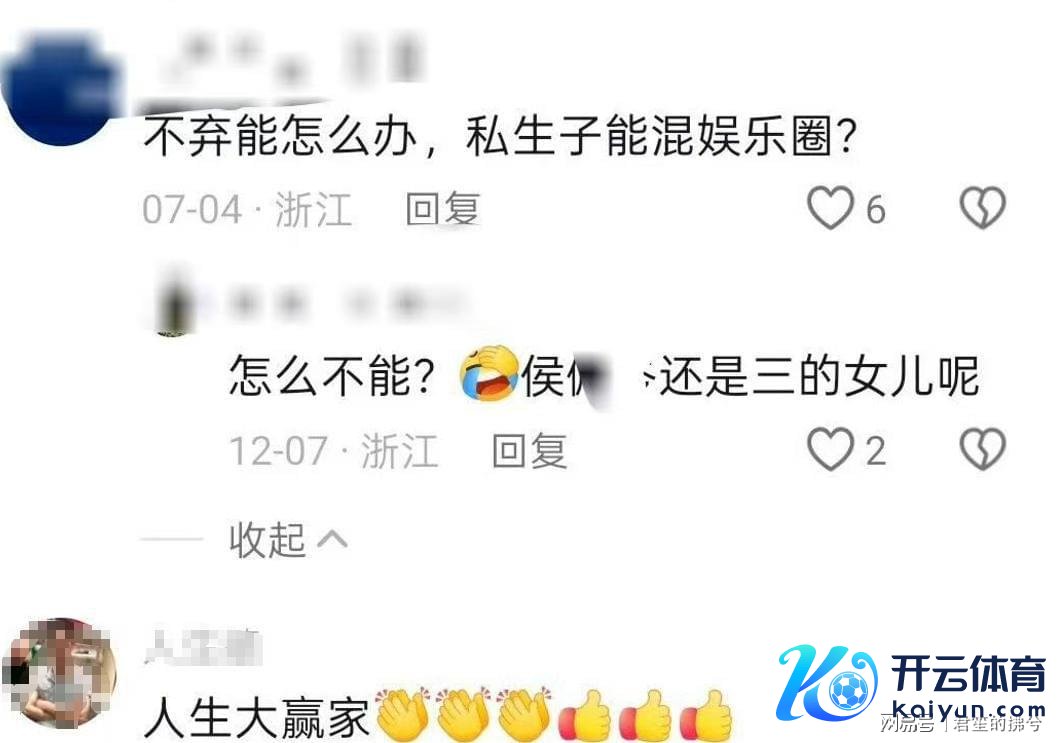
Task: Like the reply comment showing 2 likes
Action: [830, 449]
